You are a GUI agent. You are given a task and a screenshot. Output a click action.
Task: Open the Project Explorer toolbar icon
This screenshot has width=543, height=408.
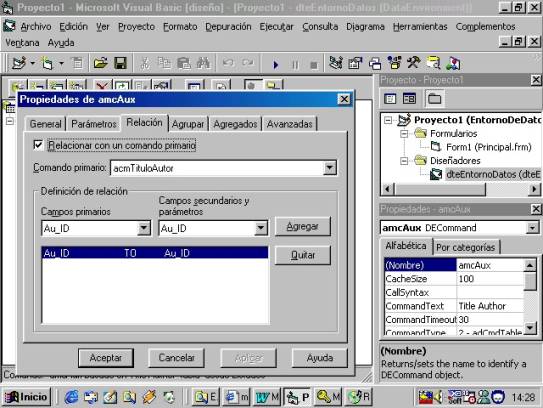(x=336, y=63)
